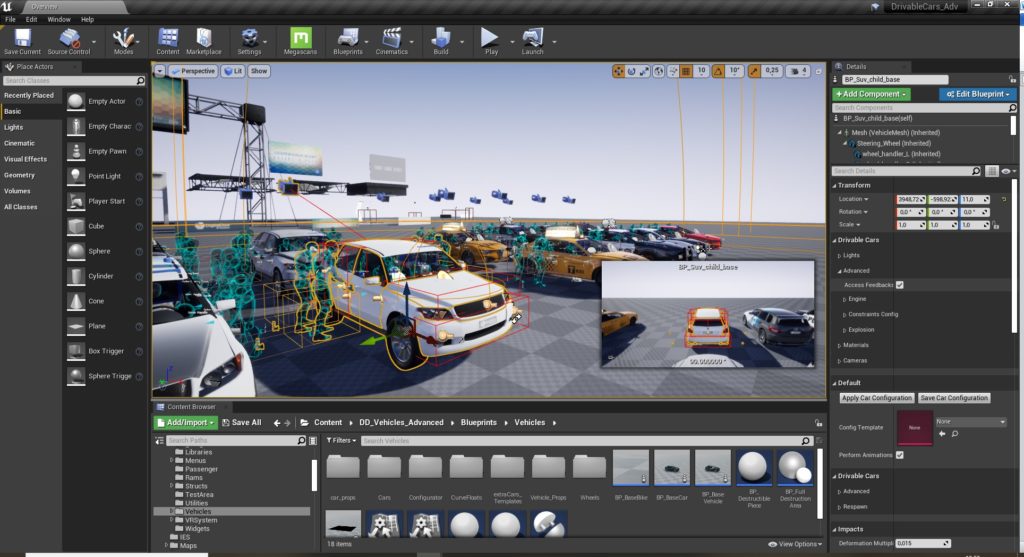Screen dimensions: 1024x557
Task: Open the Marketplace toolbar icon
Action: tap(203, 40)
